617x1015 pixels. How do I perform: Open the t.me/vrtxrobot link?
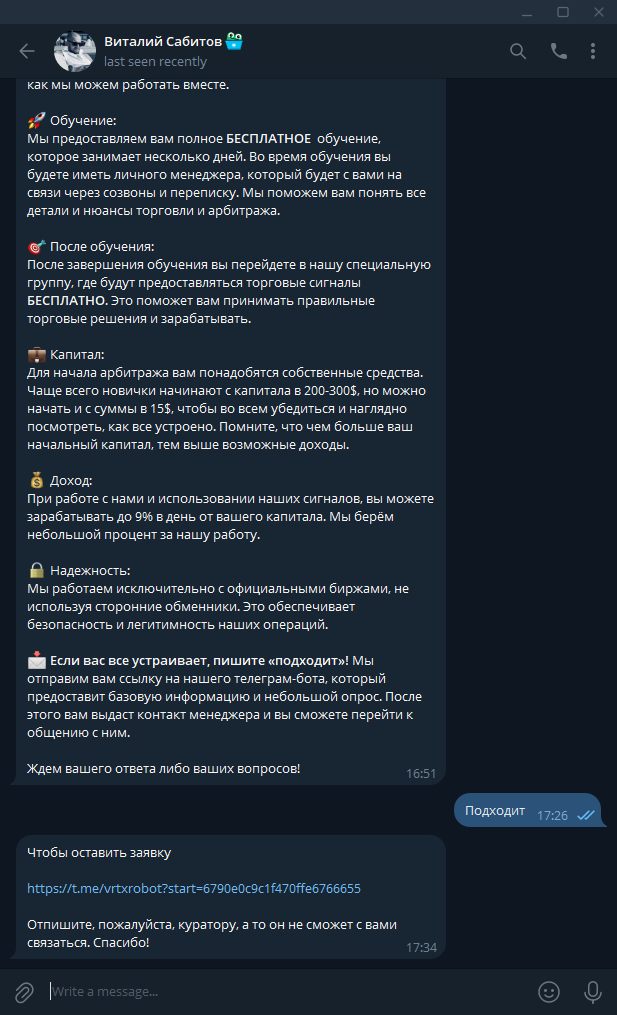click(194, 889)
